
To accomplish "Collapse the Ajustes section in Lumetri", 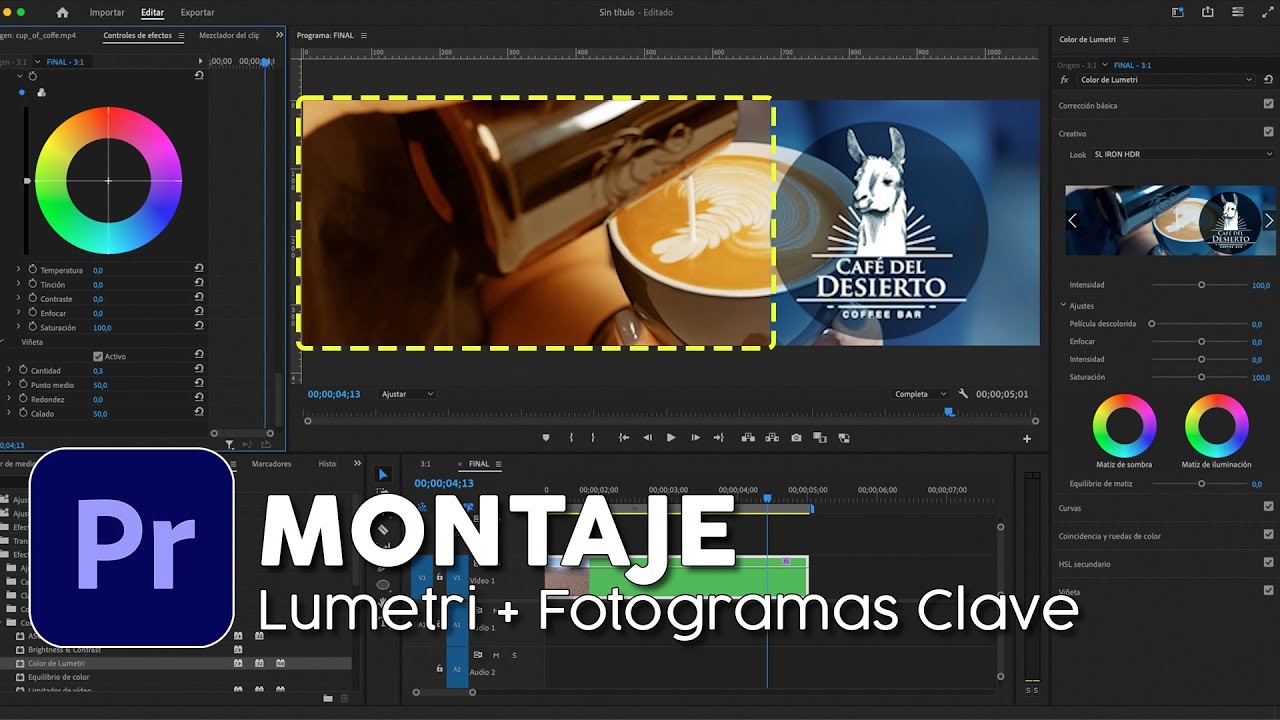I will (1064, 305).
